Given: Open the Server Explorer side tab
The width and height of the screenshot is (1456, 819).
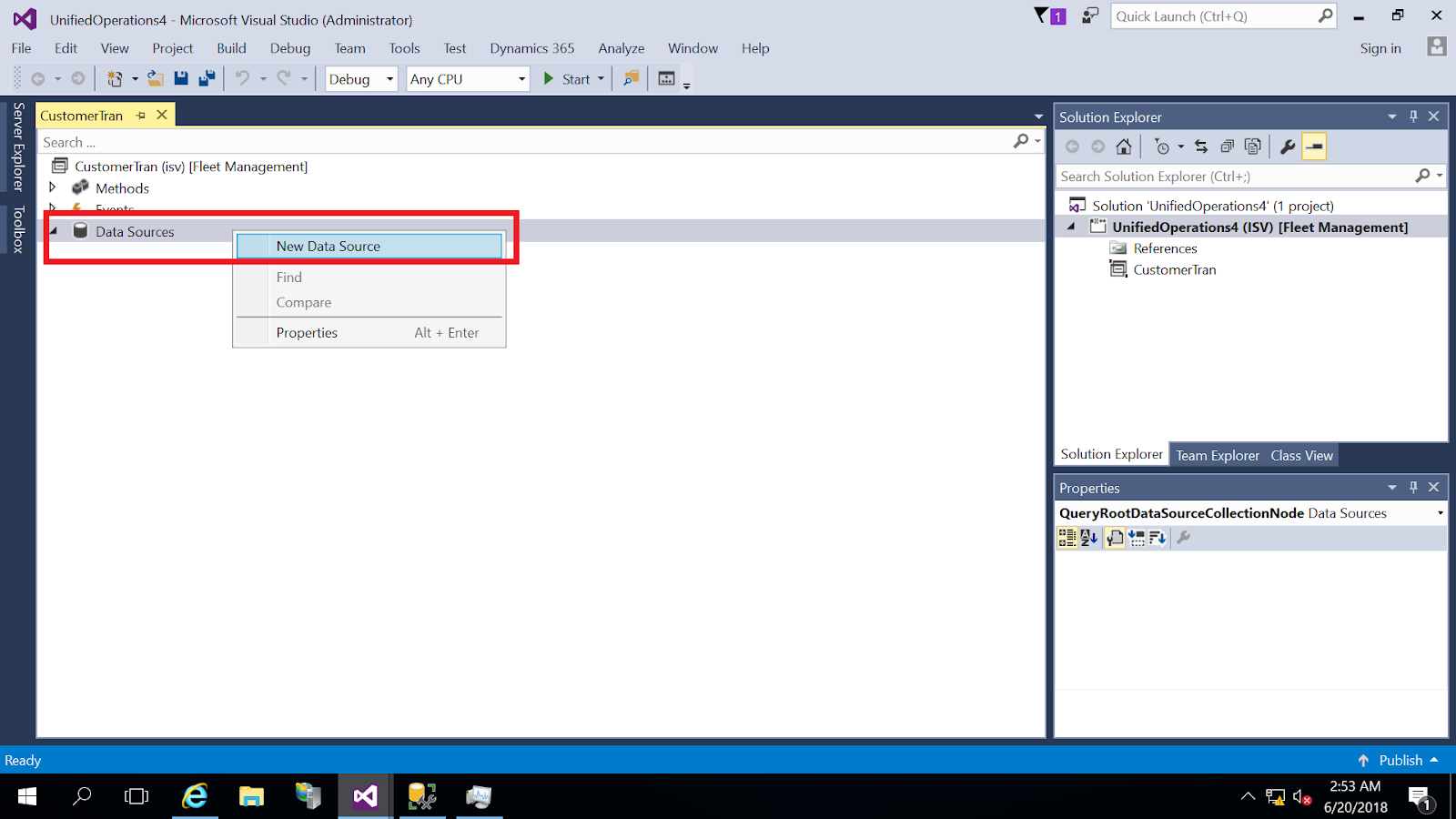Looking at the screenshot, I should 17,147.
